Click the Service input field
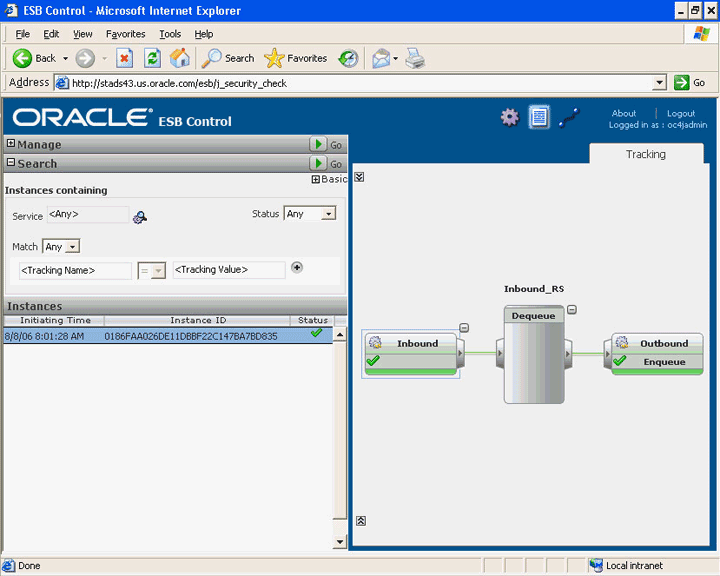 (x=88, y=215)
